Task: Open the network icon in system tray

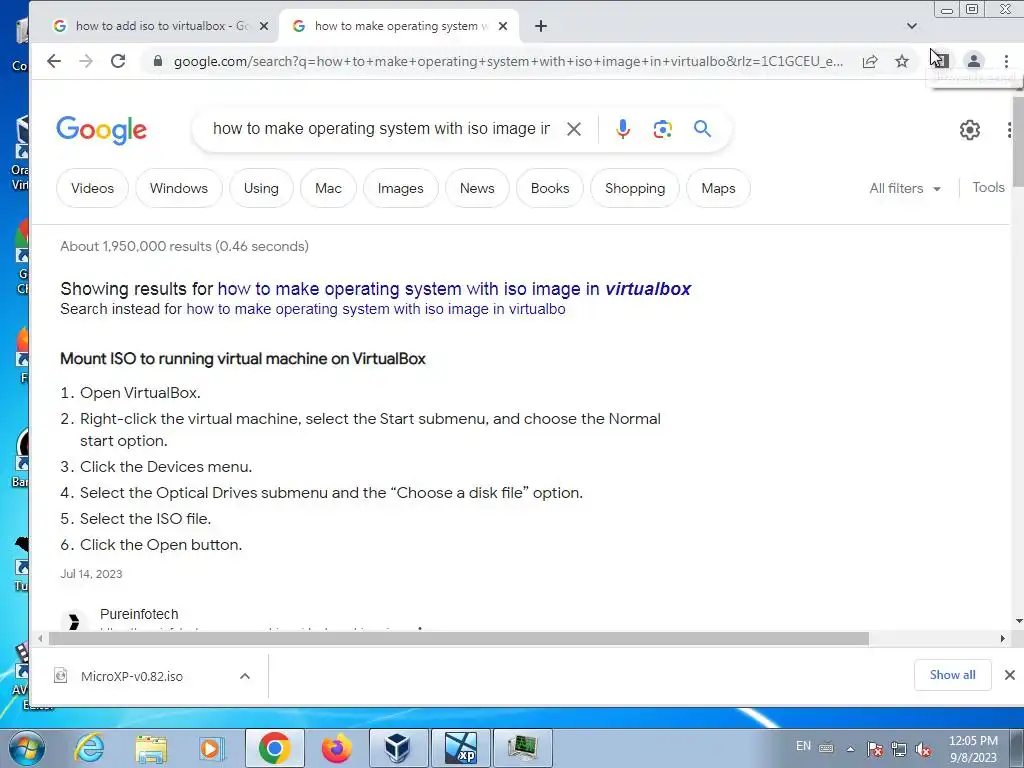Action: tap(899, 749)
